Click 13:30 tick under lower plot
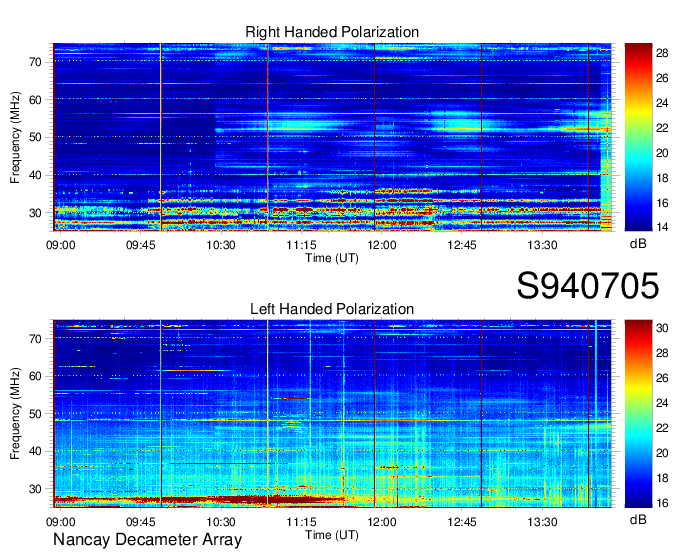Image resolution: width=680 pixels, height=552 pixels. click(x=542, y=522)
